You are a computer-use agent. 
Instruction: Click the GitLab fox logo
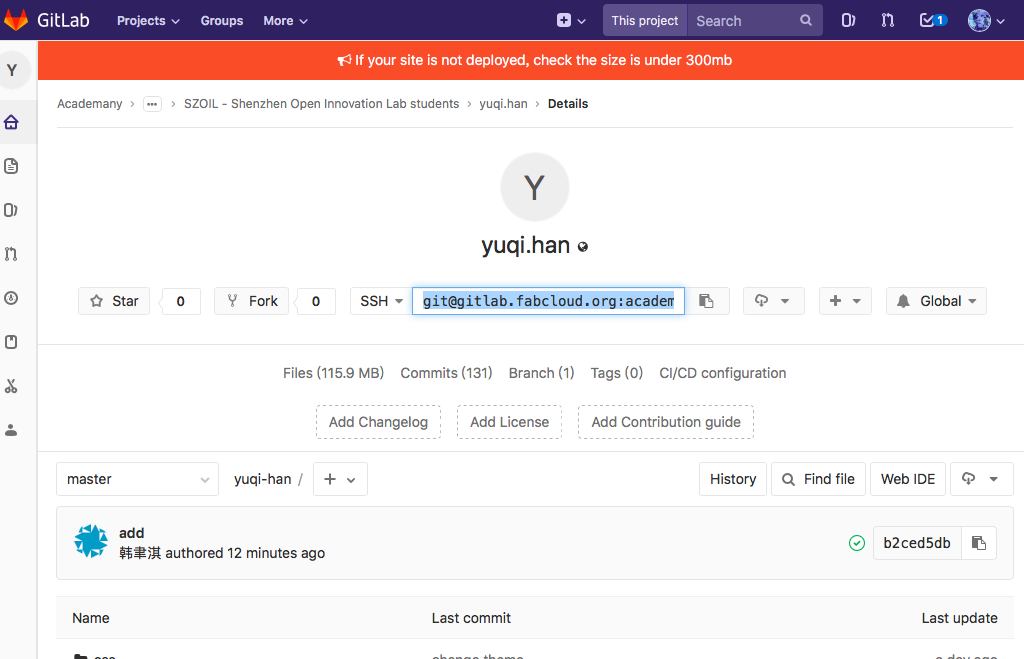pos(17,20)
